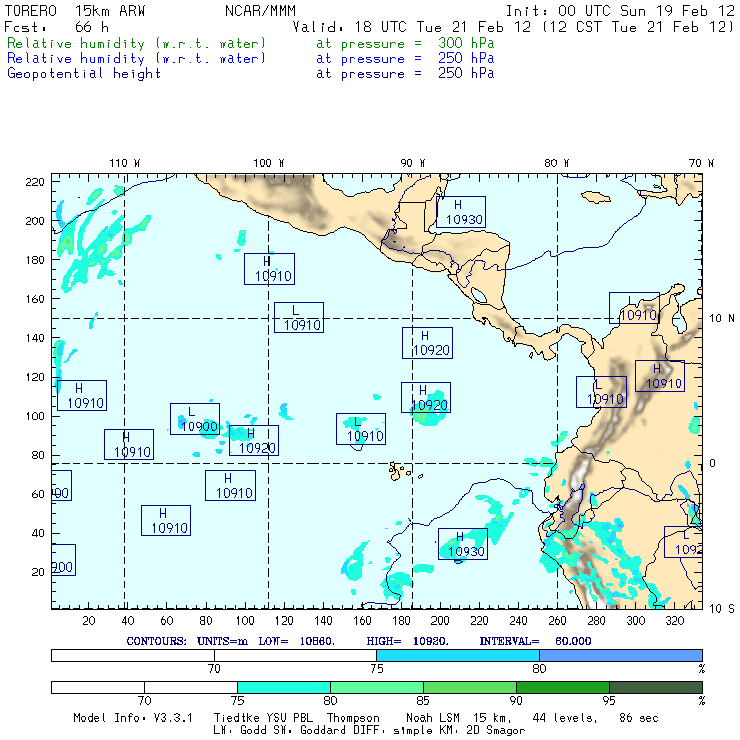
Task: Click 'Model Info: V3.3.1' text
Action: [x=133, y=718]
